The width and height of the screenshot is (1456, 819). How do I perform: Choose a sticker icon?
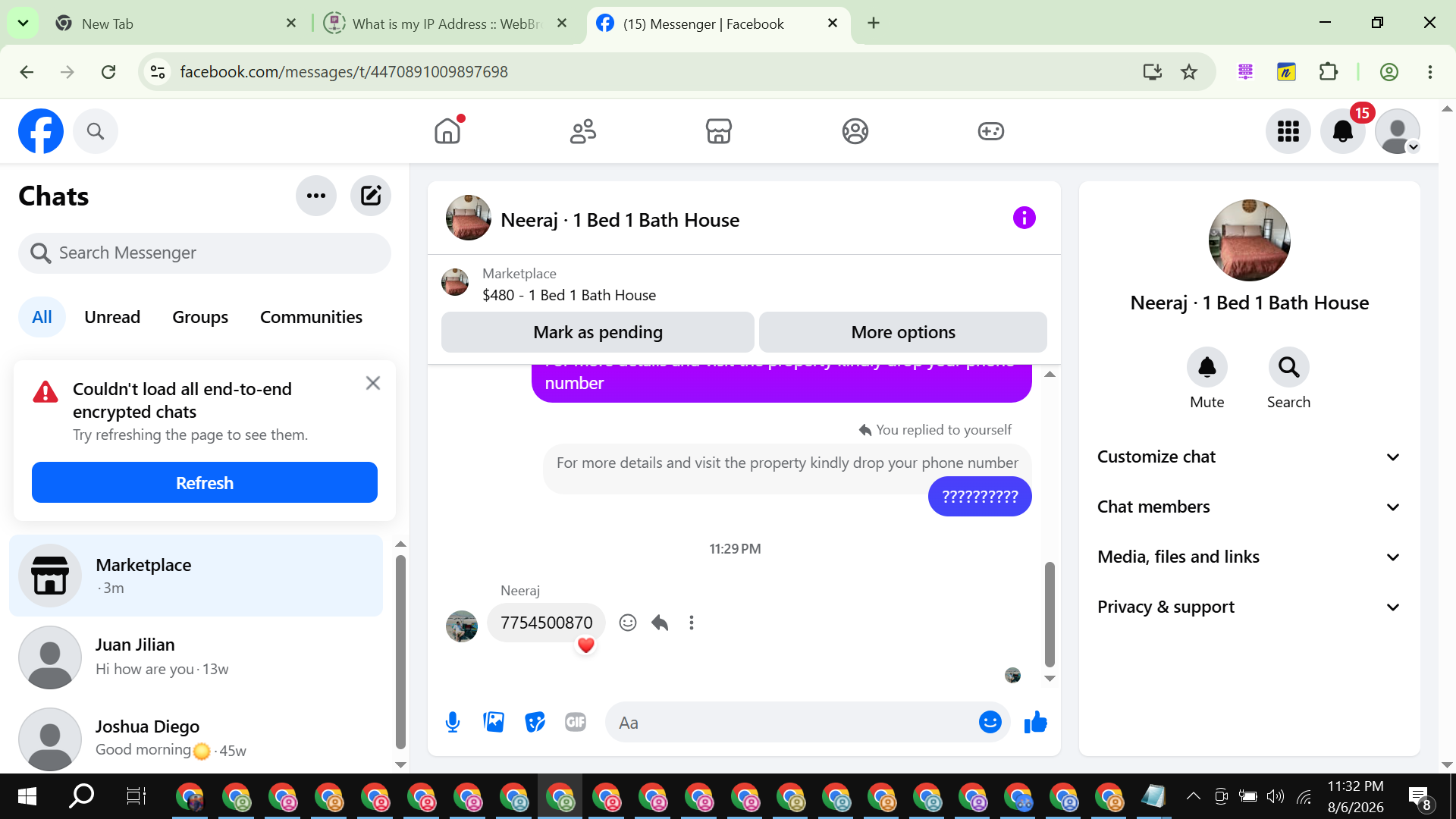point(535,722)
